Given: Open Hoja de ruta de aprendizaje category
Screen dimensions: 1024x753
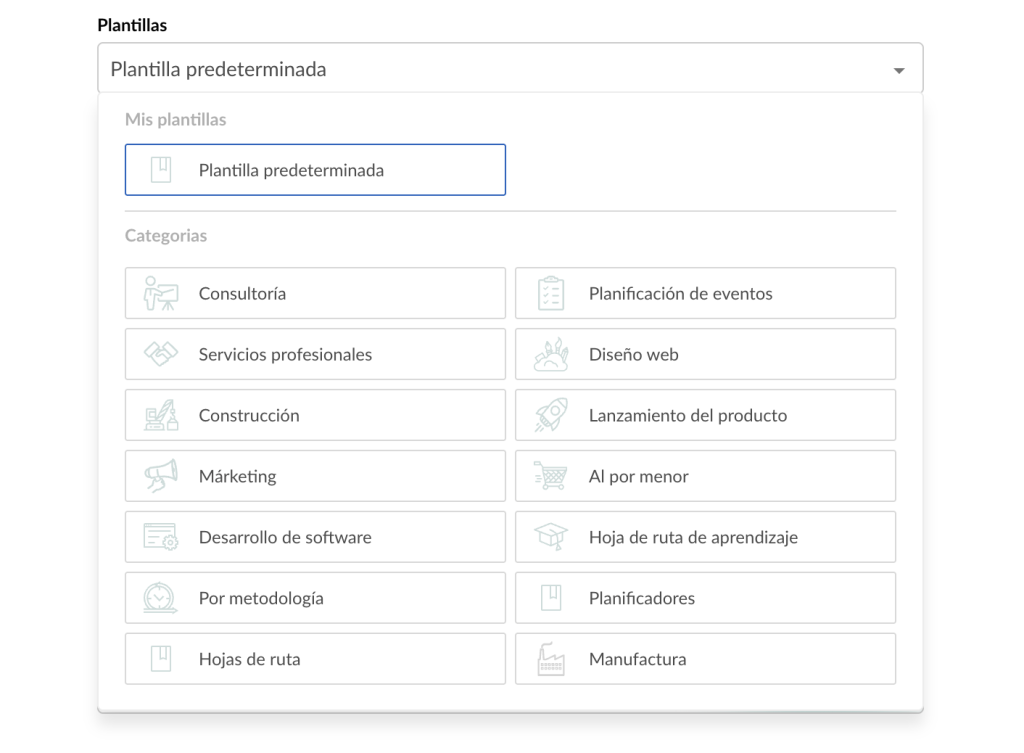Looking at the screenshot, I should (x=705, y=537).
